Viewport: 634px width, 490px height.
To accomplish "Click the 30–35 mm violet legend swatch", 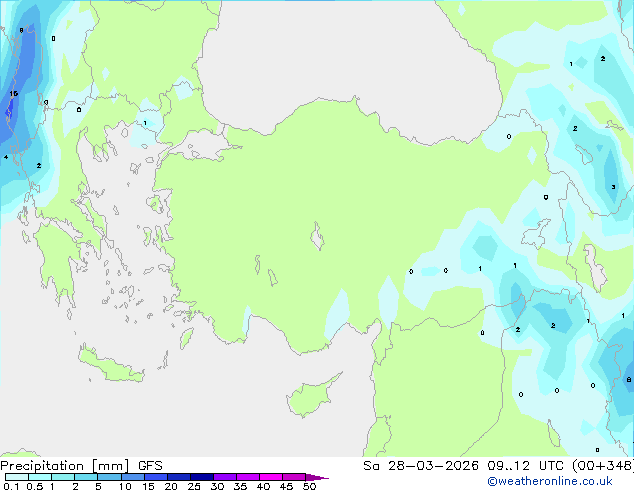I will coord(224,477).
